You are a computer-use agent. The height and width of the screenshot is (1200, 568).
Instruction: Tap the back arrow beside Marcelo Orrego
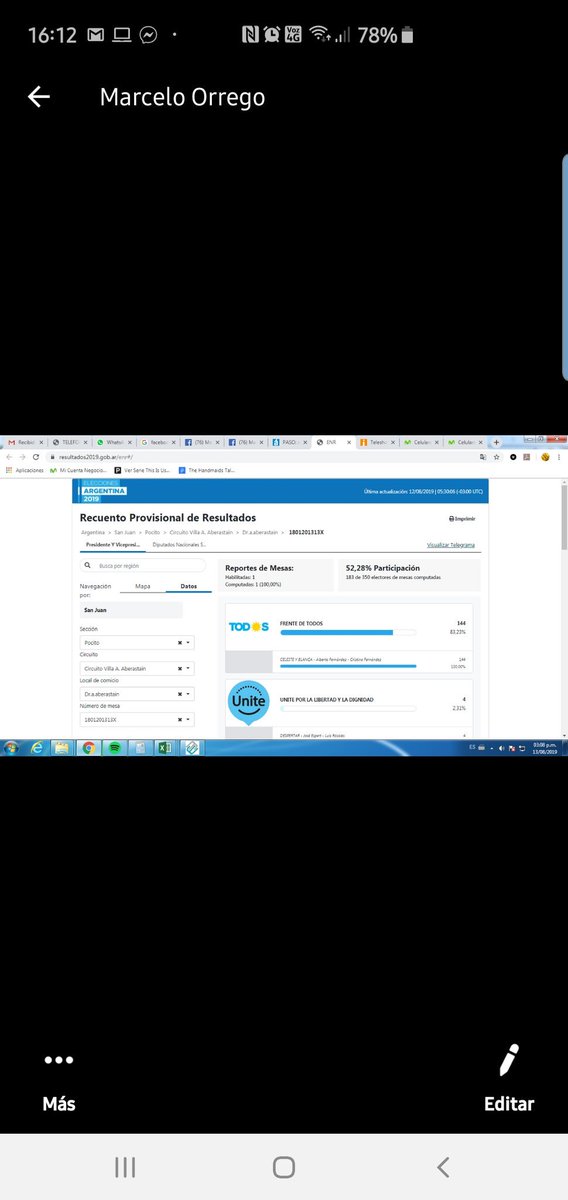(x=39, y=97)
